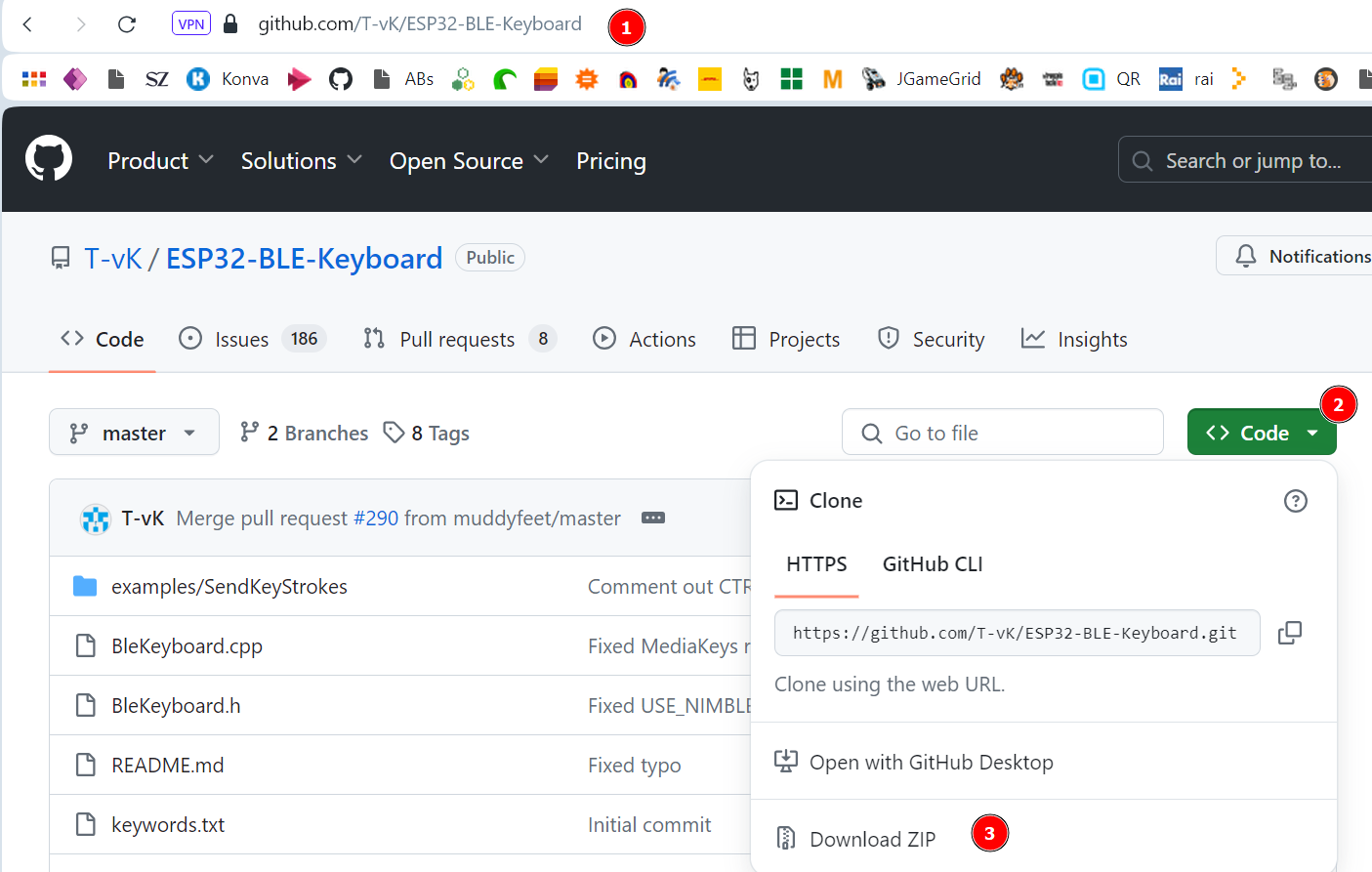This screenshot has width=1372, height=872.
Task: Open the keywords.txt file
Action: (168, 824)
